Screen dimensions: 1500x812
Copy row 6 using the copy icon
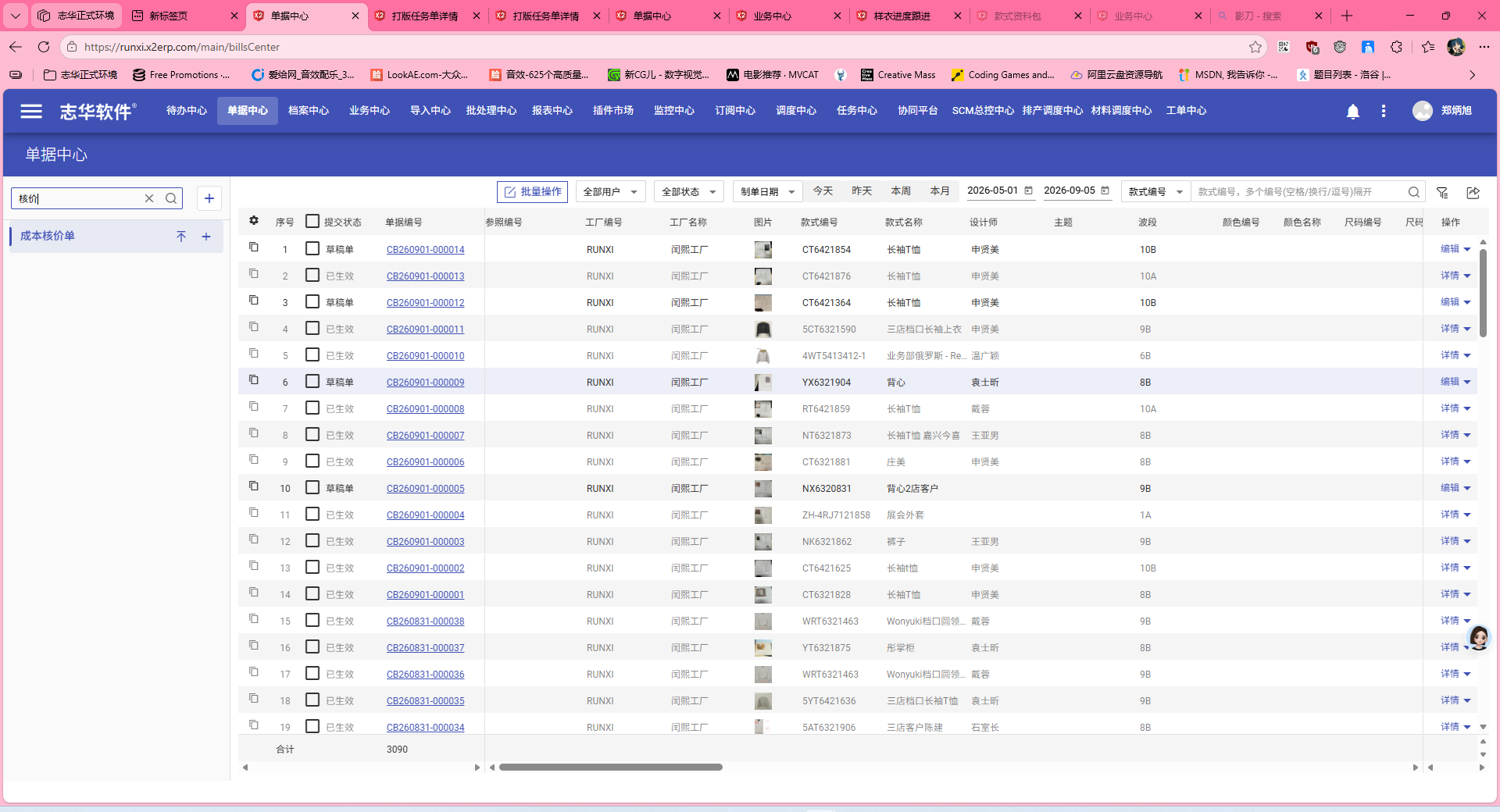click(x=254, y=380)
